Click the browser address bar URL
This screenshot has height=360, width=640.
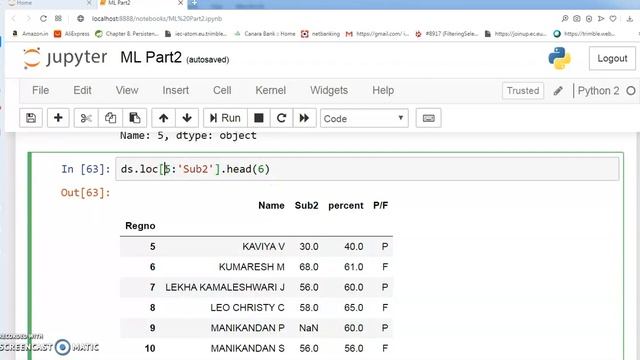point(157,19)
